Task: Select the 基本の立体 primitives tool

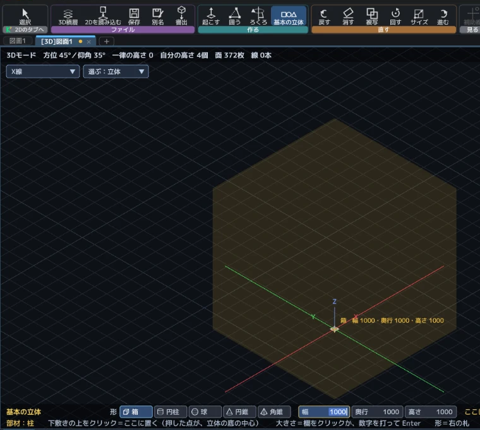Action: tap(289, 17)
